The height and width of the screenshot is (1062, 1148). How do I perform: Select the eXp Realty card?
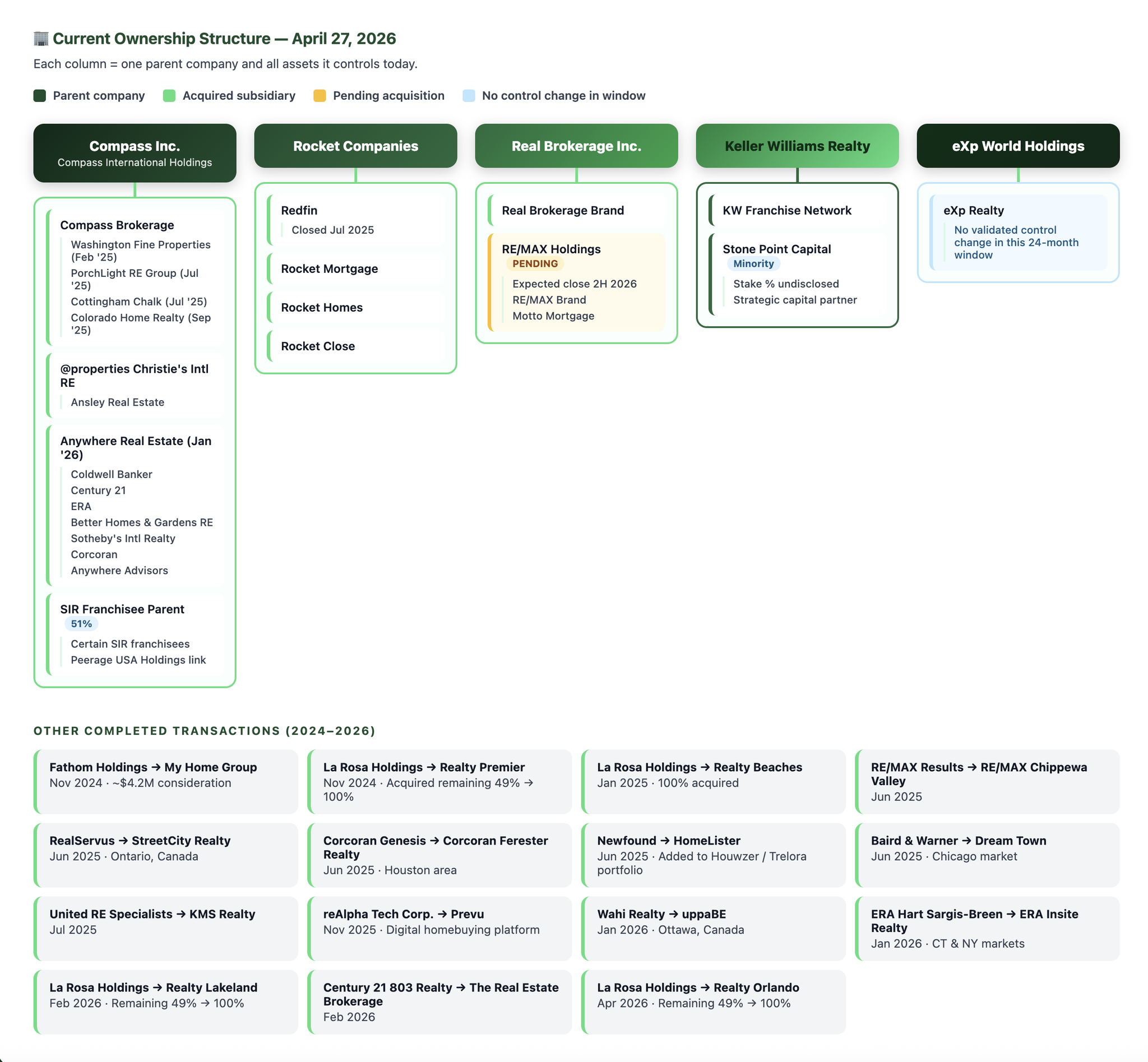[x=1017, y=232]
